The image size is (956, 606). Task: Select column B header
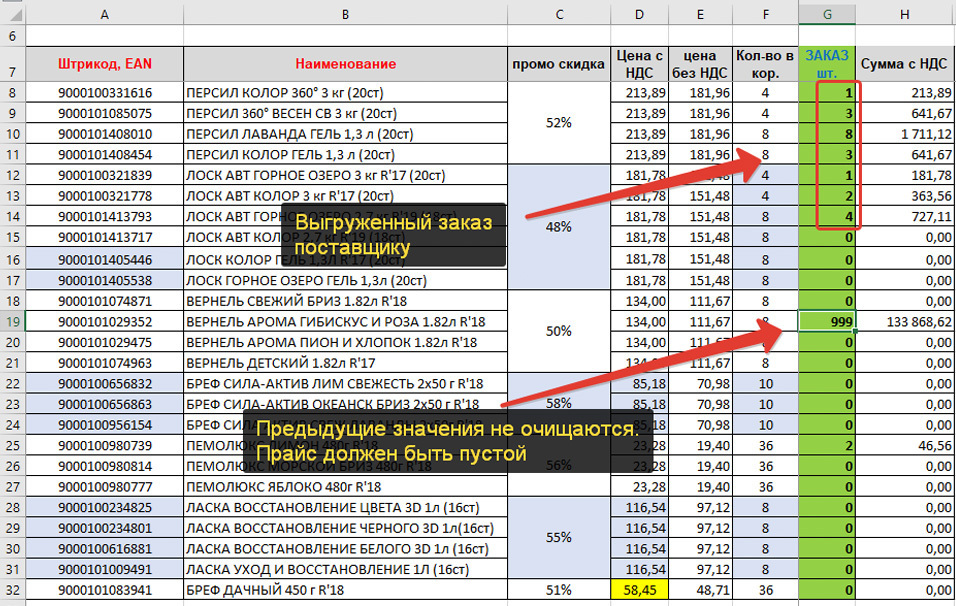[345, 14]
